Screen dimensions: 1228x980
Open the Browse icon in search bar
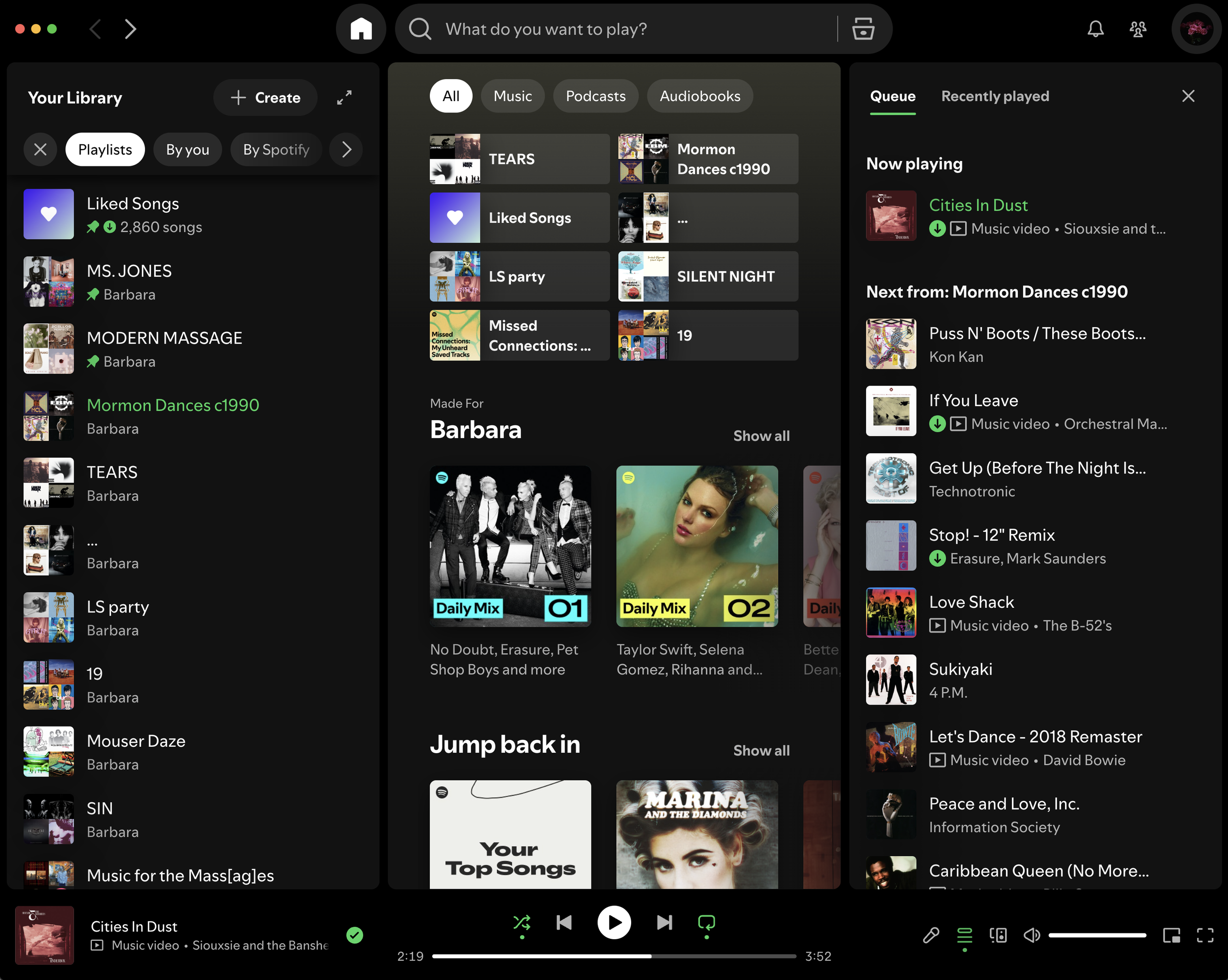coord(863,28)
